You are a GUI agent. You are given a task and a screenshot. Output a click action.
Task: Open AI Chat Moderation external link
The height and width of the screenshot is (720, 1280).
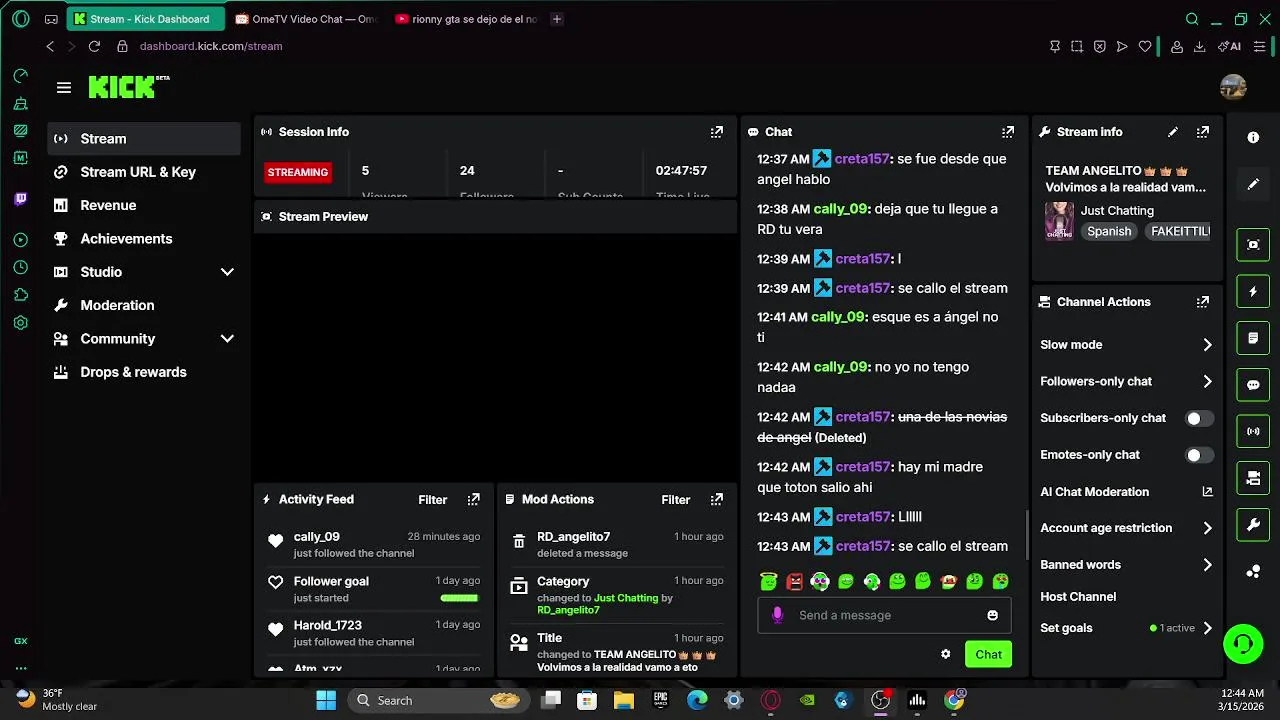click(x=1207, y=492)
